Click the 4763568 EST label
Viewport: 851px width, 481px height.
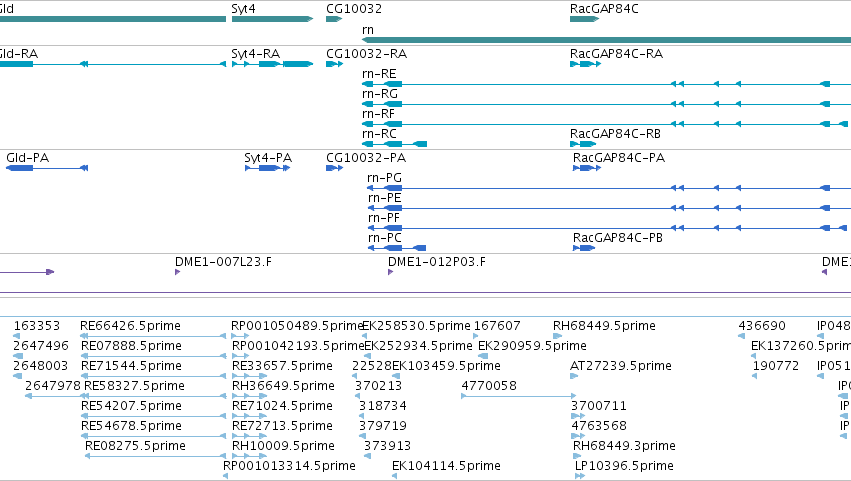point(599,426)
